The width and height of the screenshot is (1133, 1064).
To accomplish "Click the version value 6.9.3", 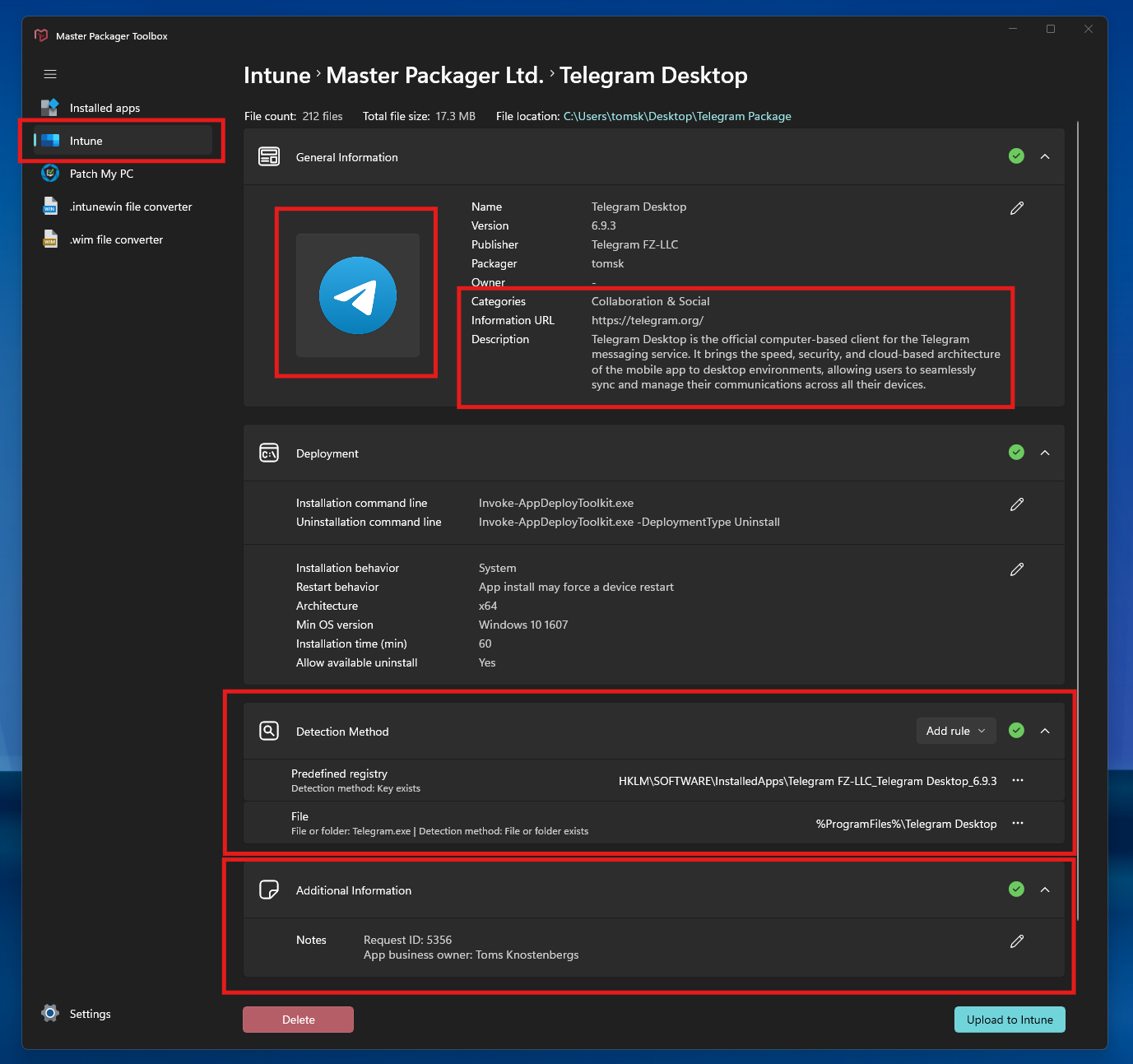I will coord(604,225).
